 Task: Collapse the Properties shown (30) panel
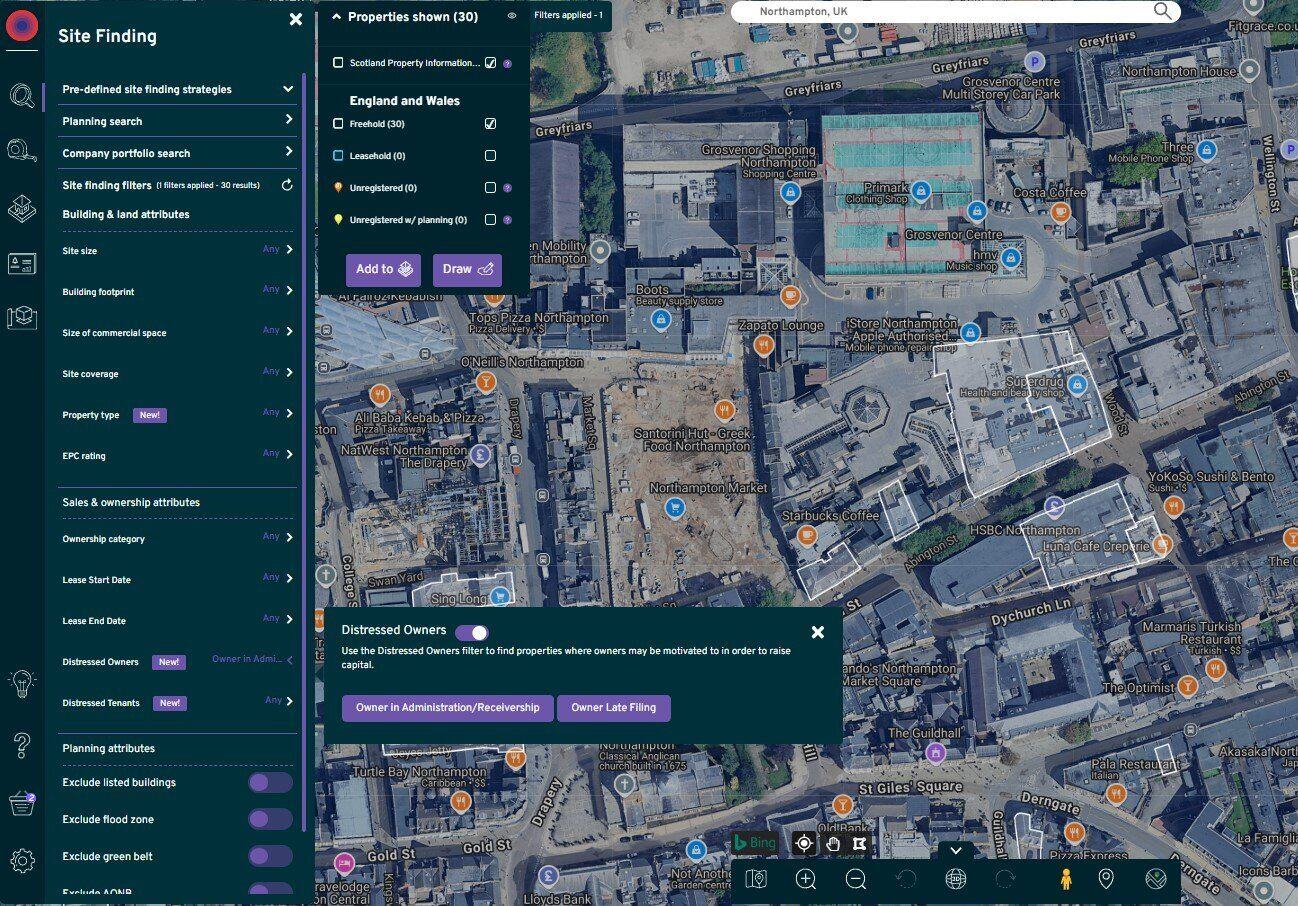pyautogui.click(x=336, y=16)
